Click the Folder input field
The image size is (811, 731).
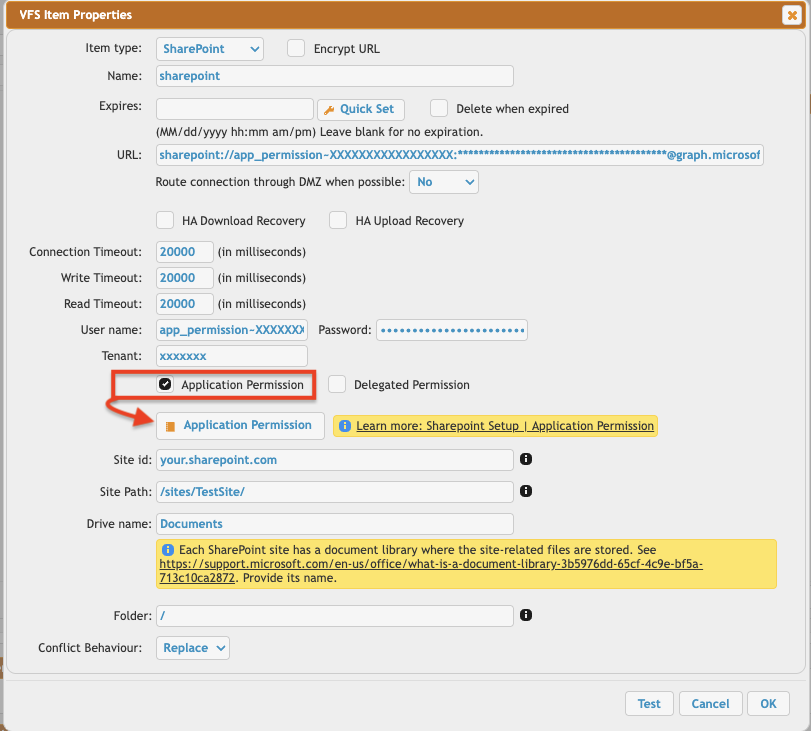point(335,616)
